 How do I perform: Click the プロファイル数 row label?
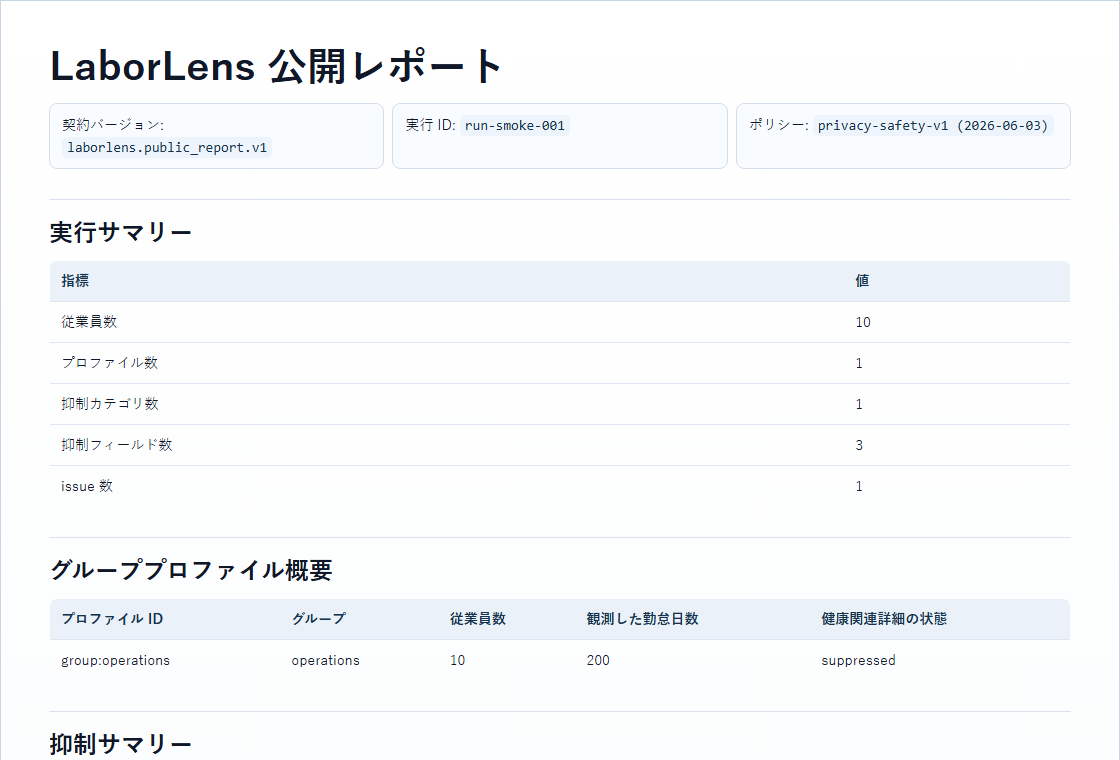[110, 363]
